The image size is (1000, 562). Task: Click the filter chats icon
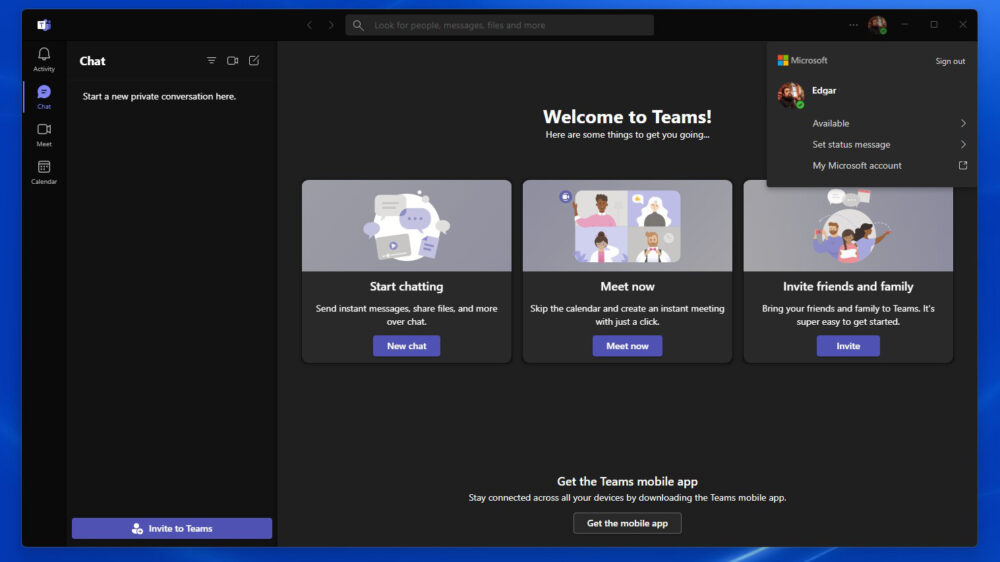(x=211, y=61)
